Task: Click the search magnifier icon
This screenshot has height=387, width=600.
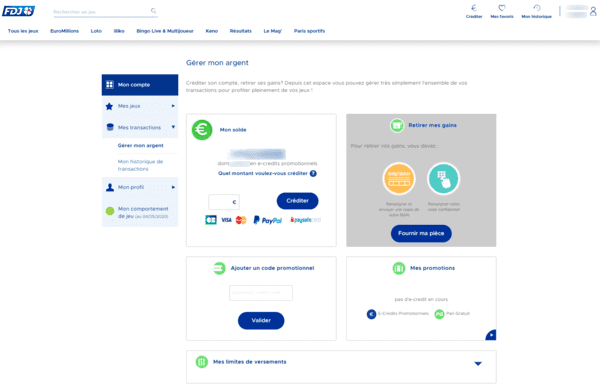Action: (153, 11)
